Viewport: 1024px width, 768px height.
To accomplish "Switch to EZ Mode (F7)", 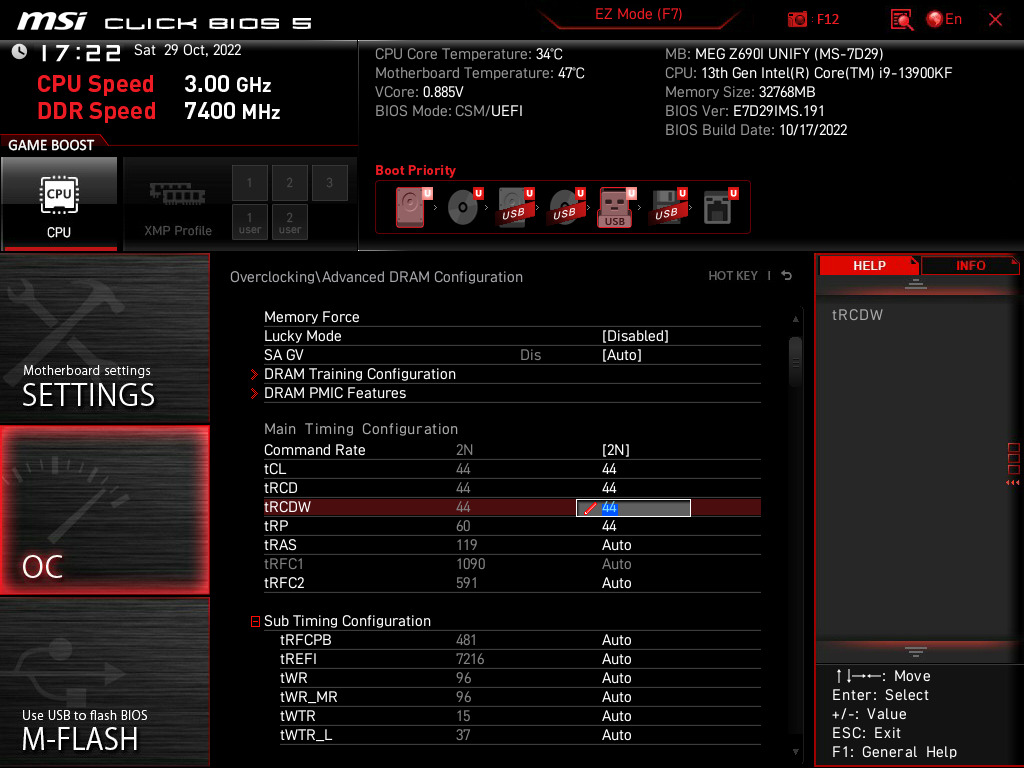I will pyautogui.click(x=638, y=14).
